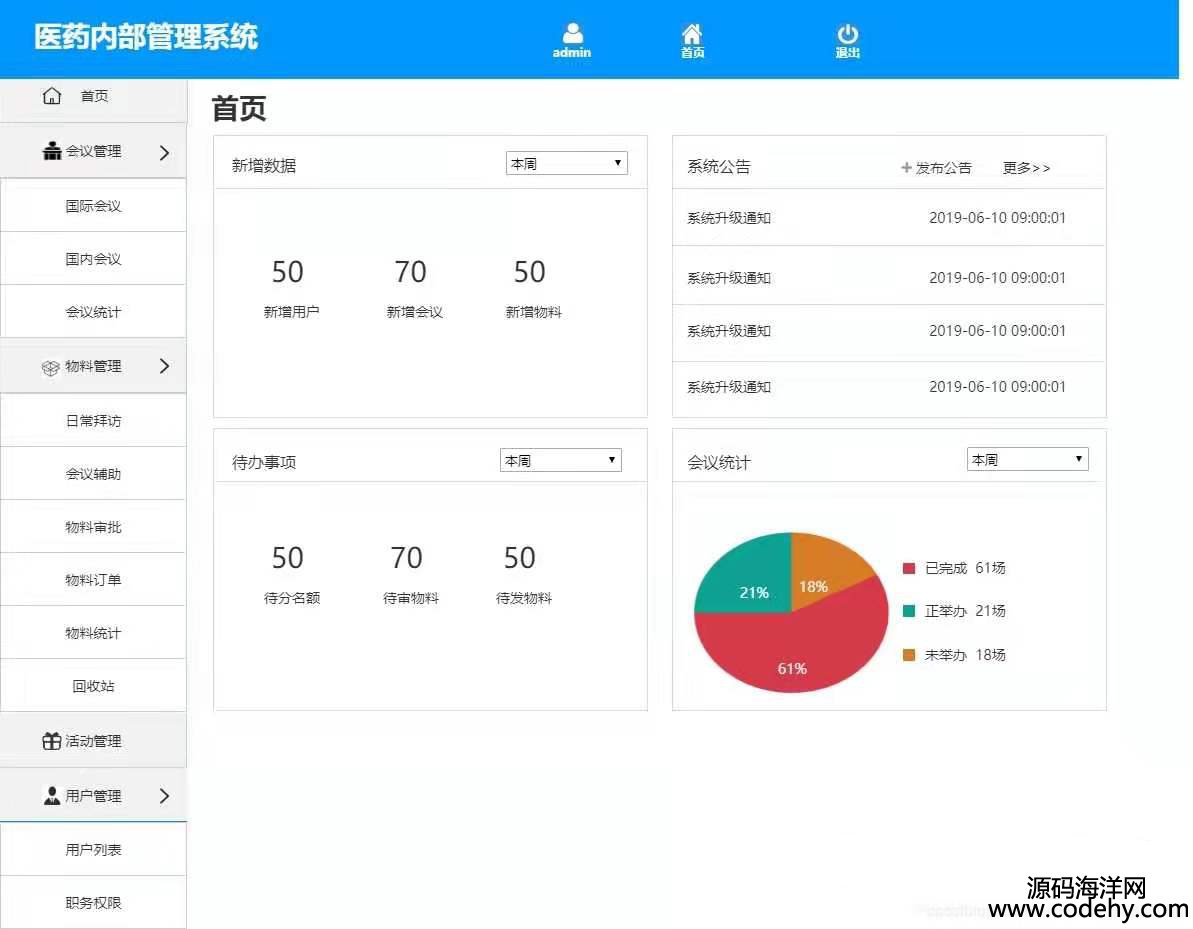Viewport: 1193px width, 929px height.
Task: Open 国际会议 in the sidebar
Action: [x=93, y=205]
